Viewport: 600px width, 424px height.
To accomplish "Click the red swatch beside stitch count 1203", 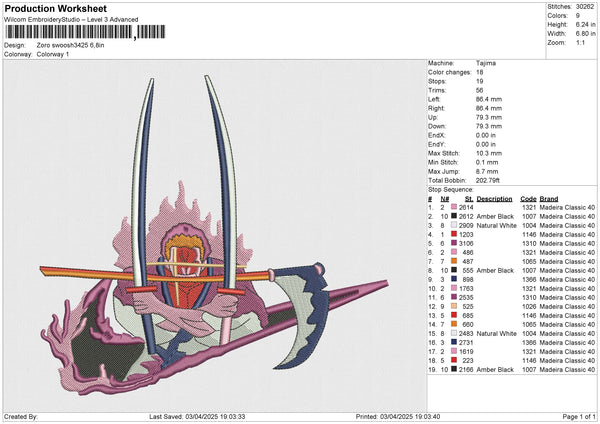I will [454, 234].
